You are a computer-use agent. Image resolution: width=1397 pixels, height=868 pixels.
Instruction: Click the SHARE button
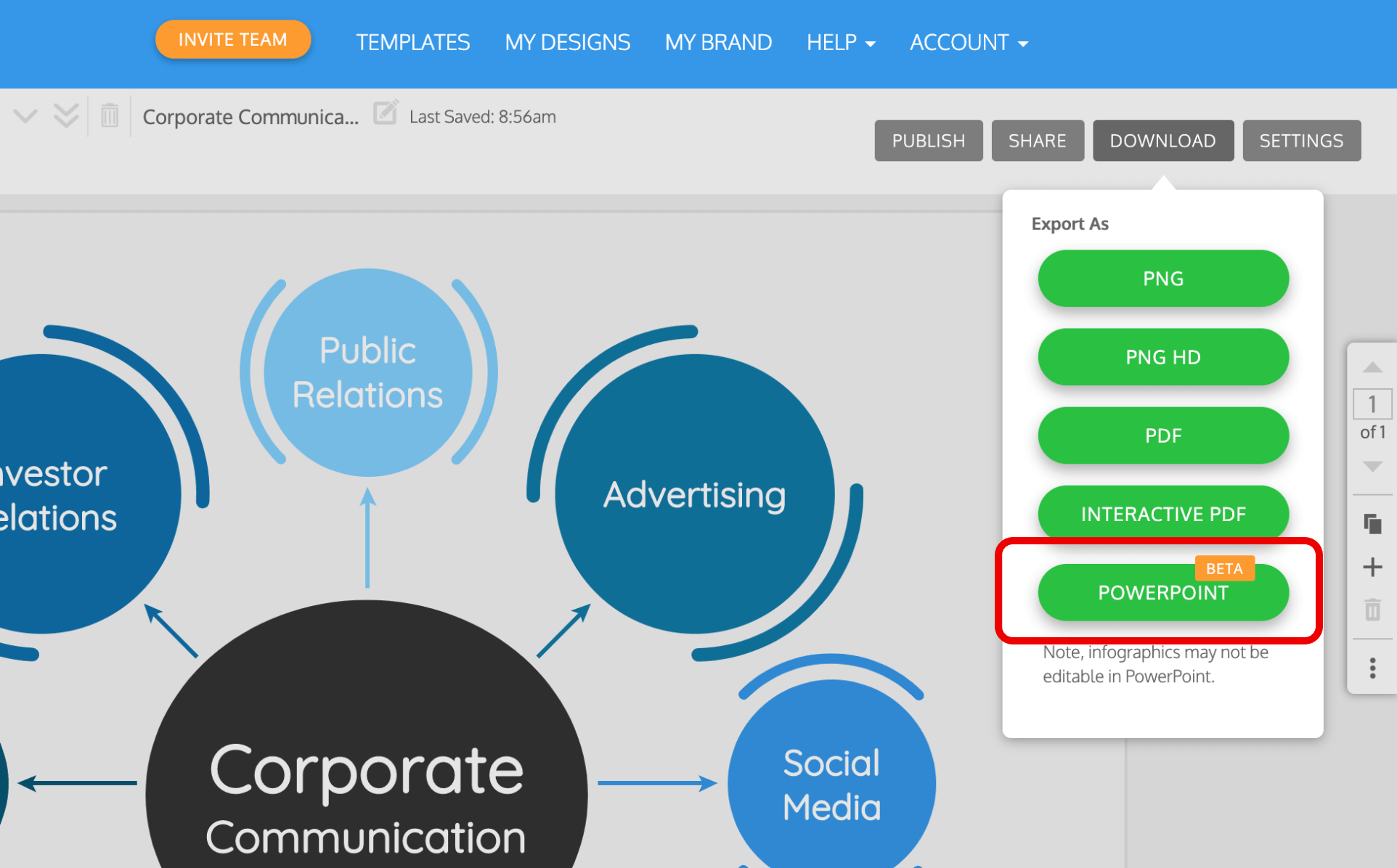coord(1037,140)
